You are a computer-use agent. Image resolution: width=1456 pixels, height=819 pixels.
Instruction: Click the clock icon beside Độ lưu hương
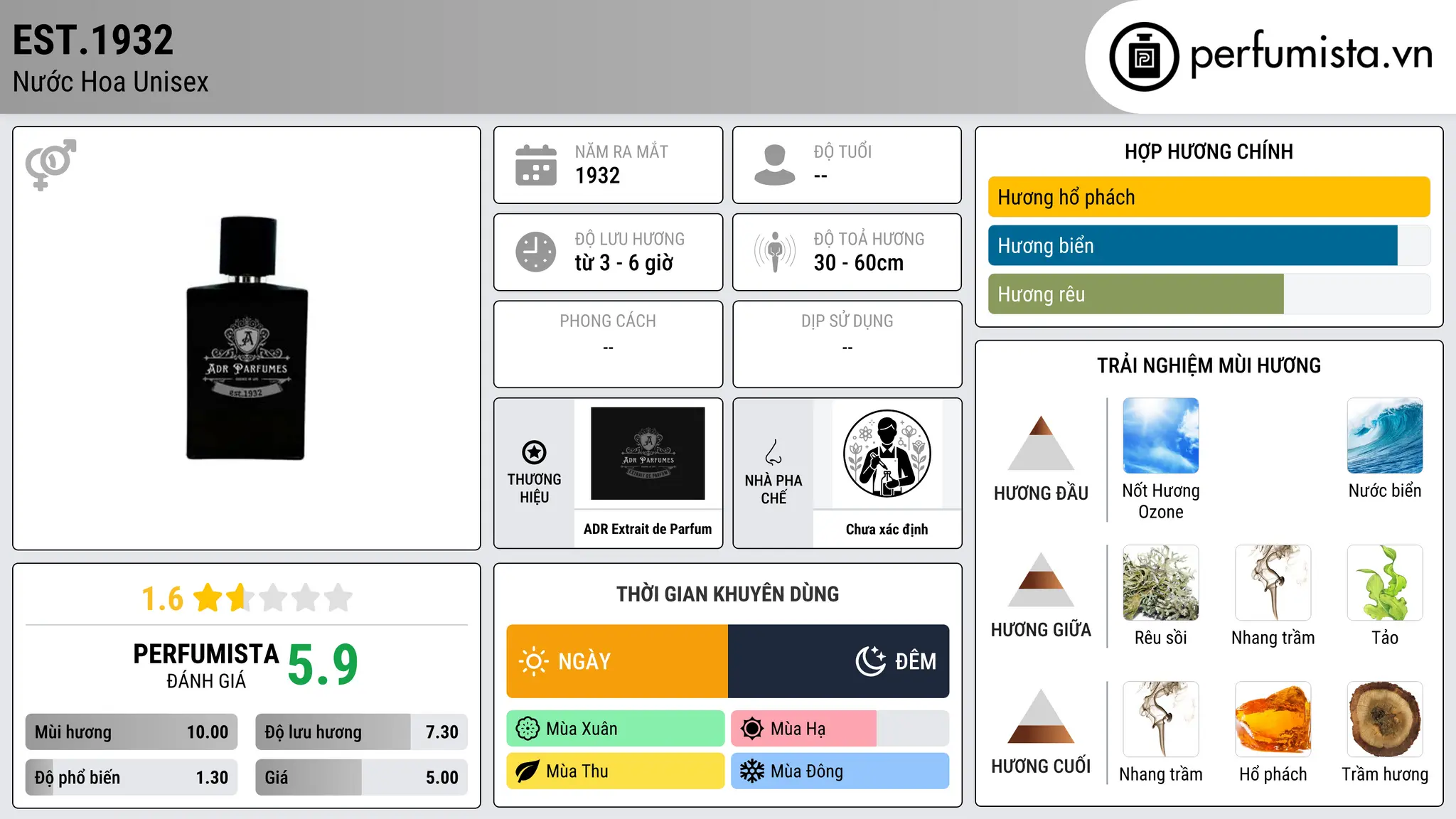[x=536, y=252]
